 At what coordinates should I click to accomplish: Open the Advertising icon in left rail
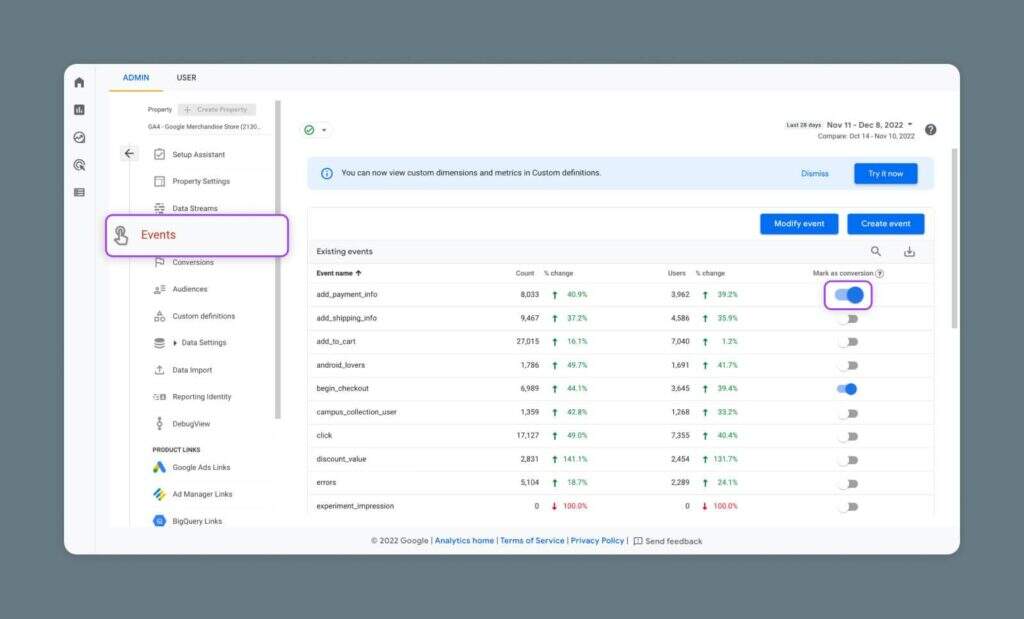click(79, 165)
